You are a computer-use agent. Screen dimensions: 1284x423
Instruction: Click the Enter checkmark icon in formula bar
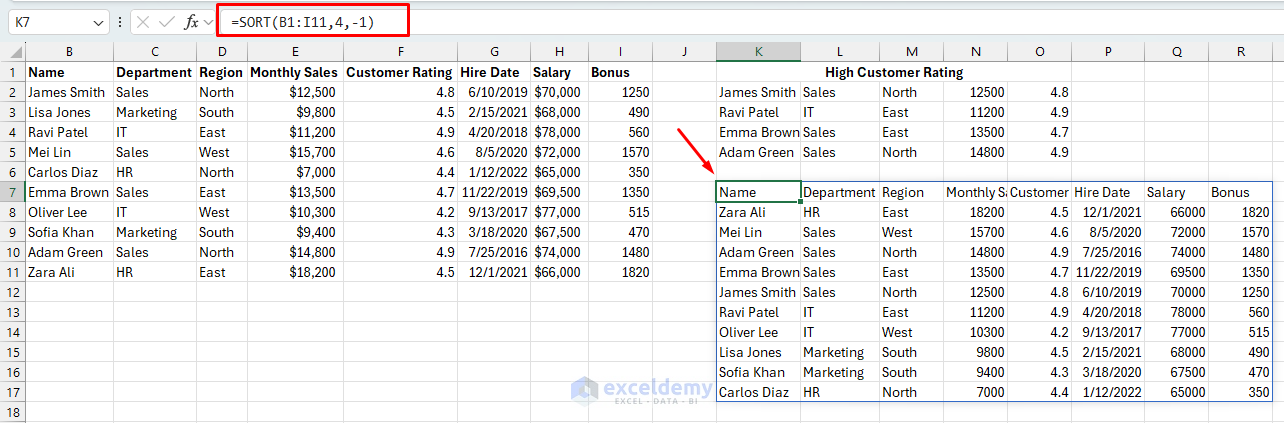point(167,21)
